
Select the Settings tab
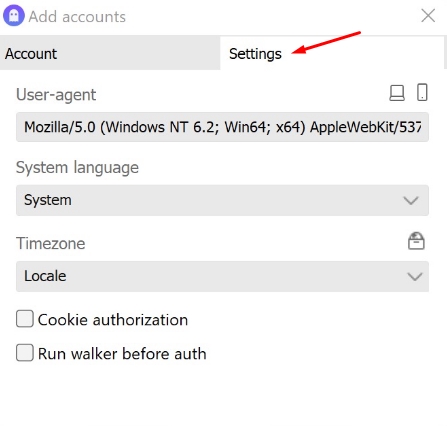click(332, 53)
